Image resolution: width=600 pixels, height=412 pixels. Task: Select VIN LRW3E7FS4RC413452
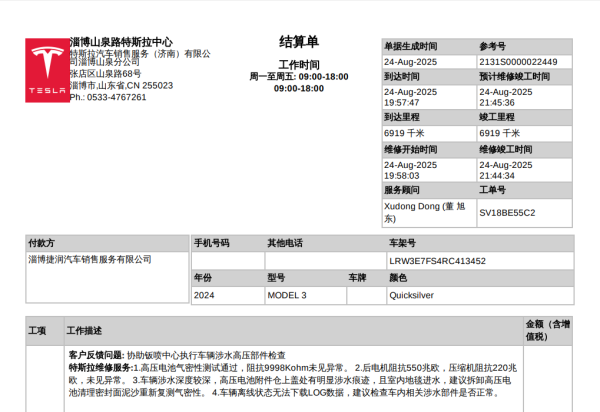coord(437,261)
